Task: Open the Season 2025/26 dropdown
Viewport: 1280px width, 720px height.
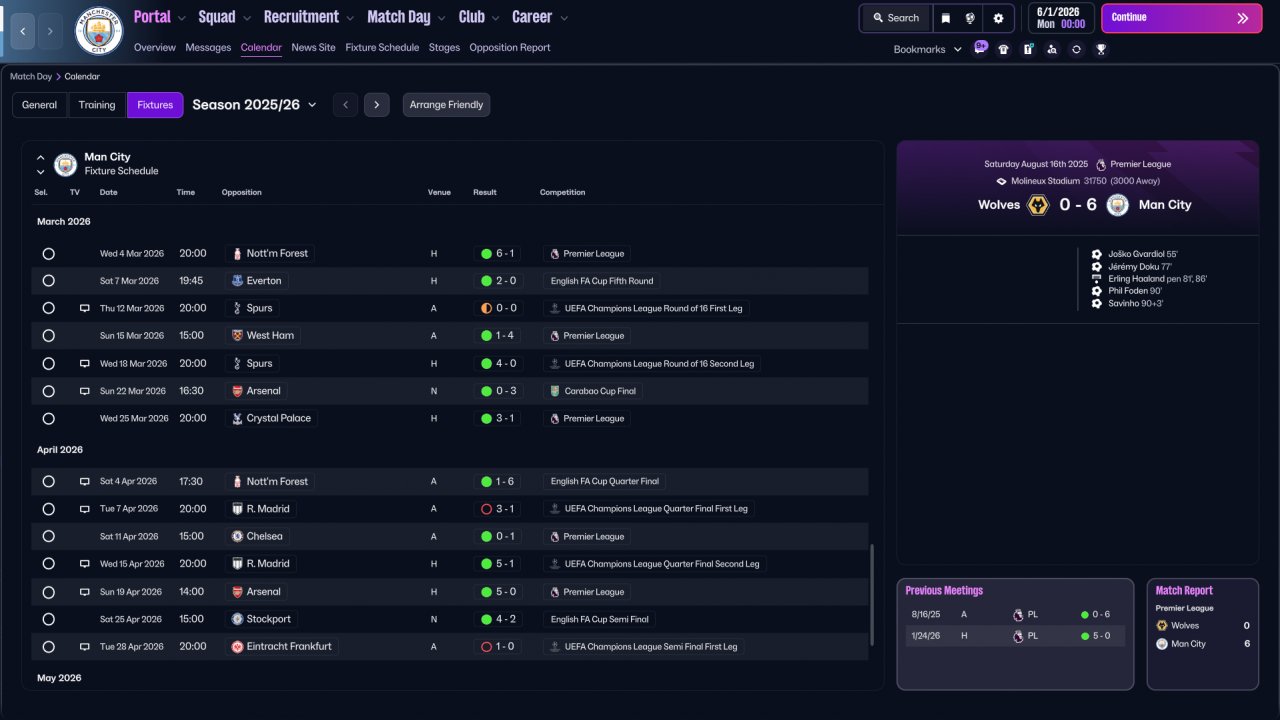Action: (x=255, y=105)
